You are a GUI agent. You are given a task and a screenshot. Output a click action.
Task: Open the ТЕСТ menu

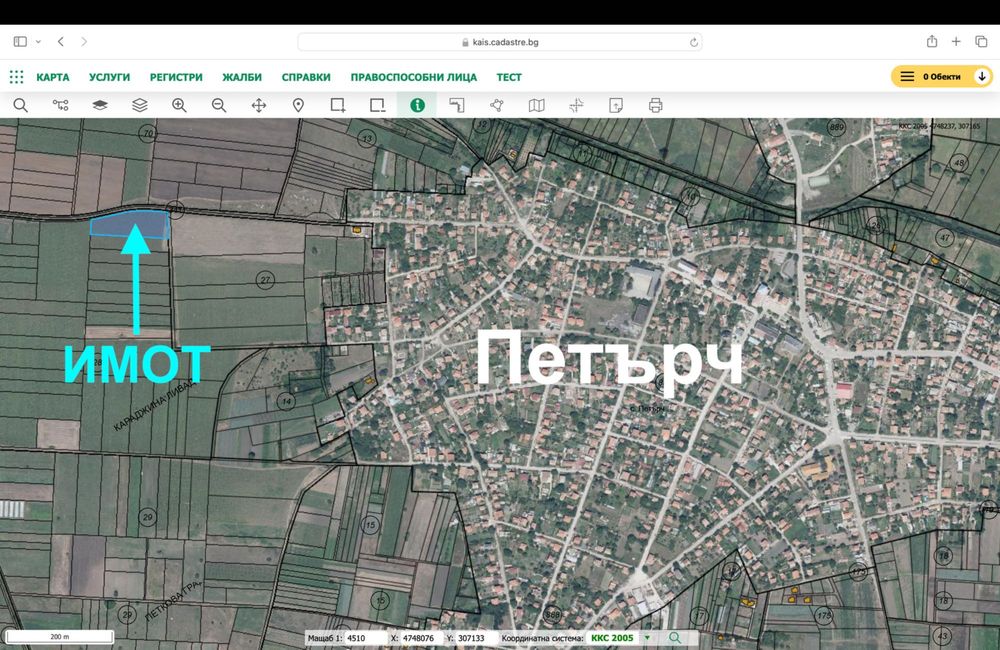pyautogui.click(x=509, y=77)
